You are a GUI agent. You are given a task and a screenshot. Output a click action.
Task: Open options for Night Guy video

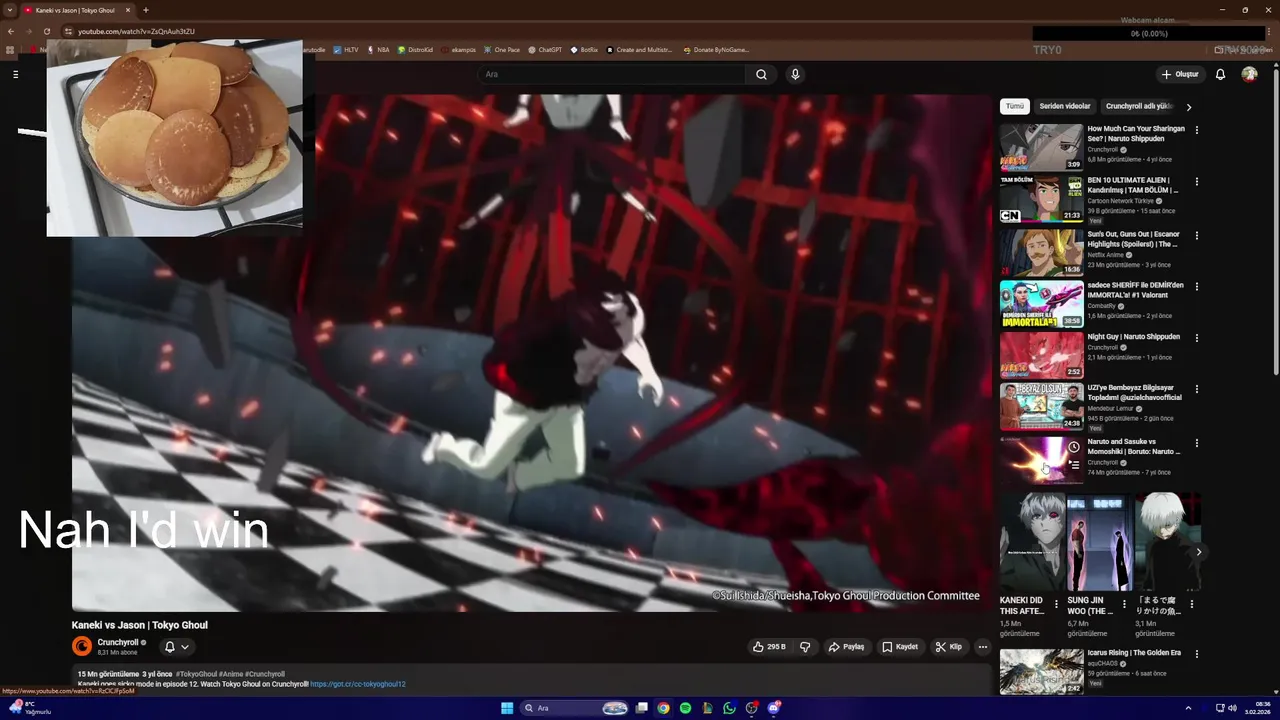click(x=1196, y=338)
